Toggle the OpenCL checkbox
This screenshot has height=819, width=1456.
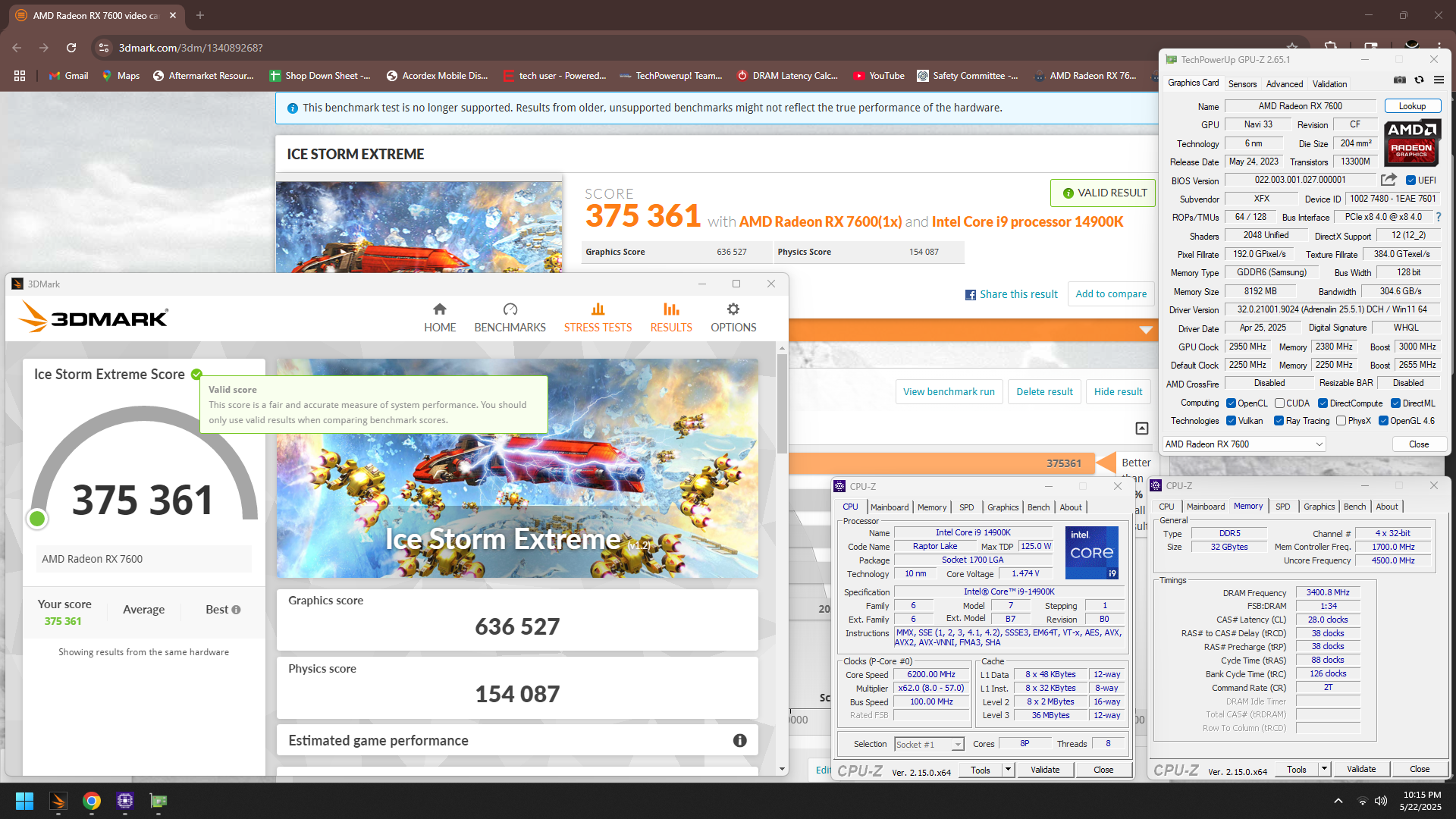point(1232,403)
